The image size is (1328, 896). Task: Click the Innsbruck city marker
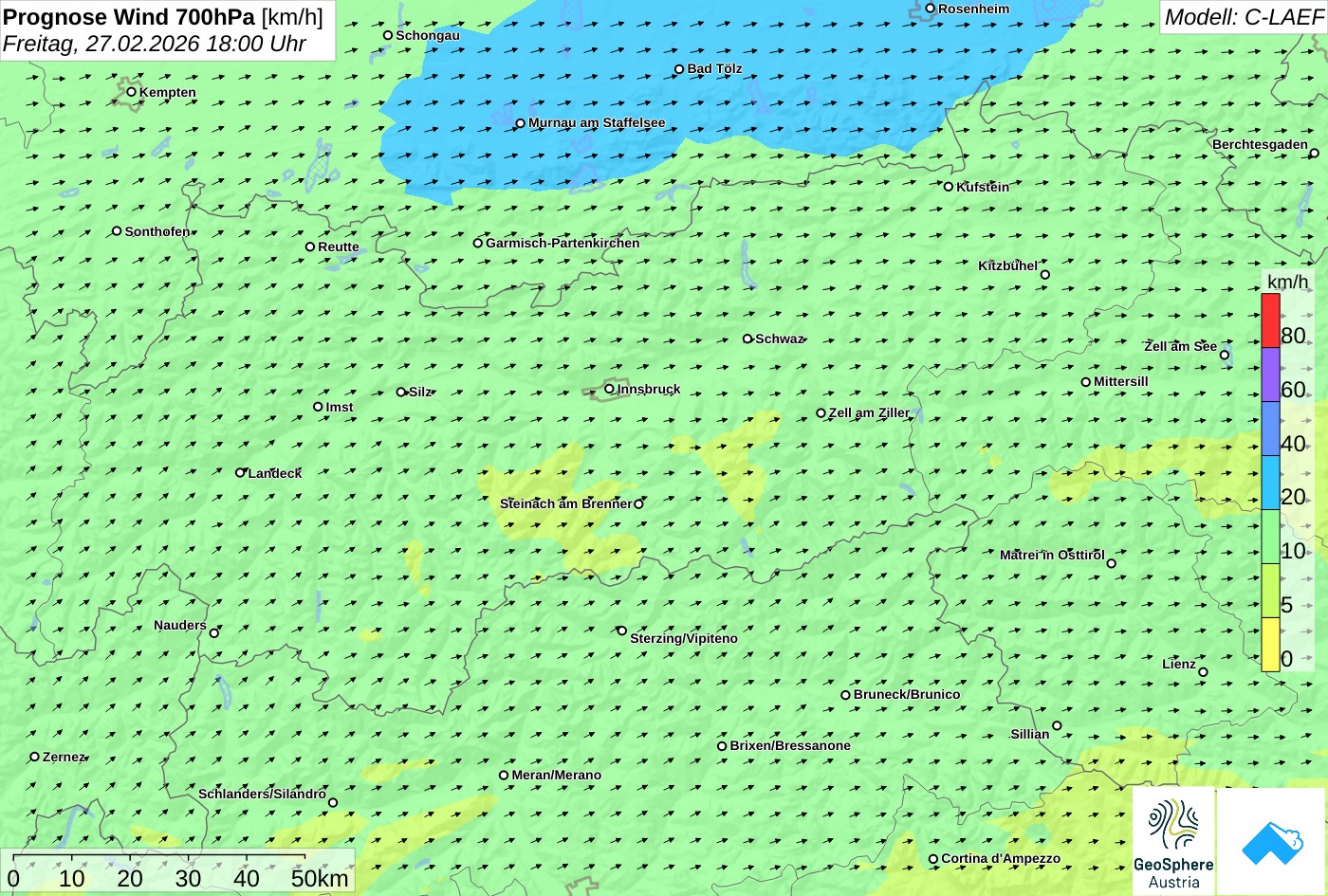tap(610, 389)
